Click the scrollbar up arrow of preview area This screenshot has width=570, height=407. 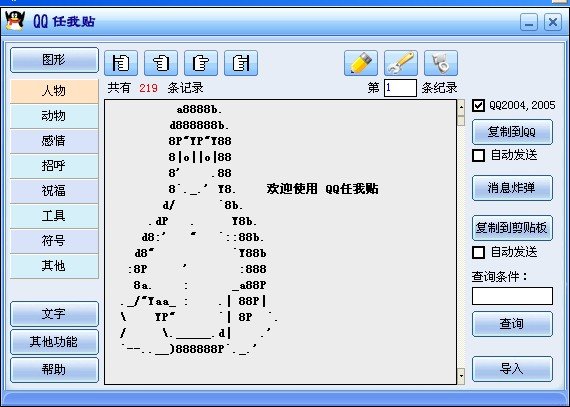(461, 107)
